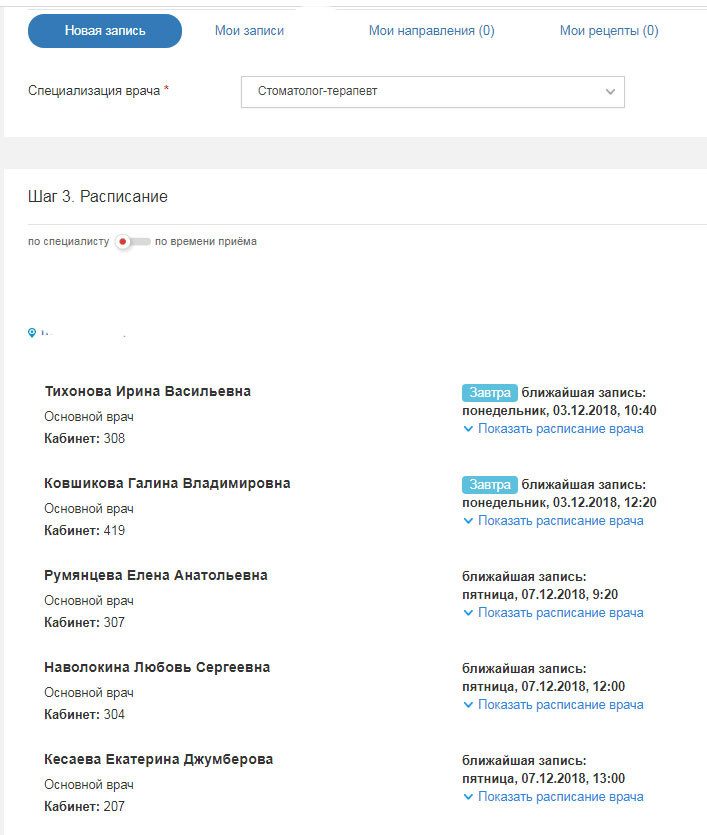The width and height of the screenshot is (707, 835).
Task: Select doctor Тихонова Ирина Васильевна
Action: pyautogui.click(x=148, y=391)
